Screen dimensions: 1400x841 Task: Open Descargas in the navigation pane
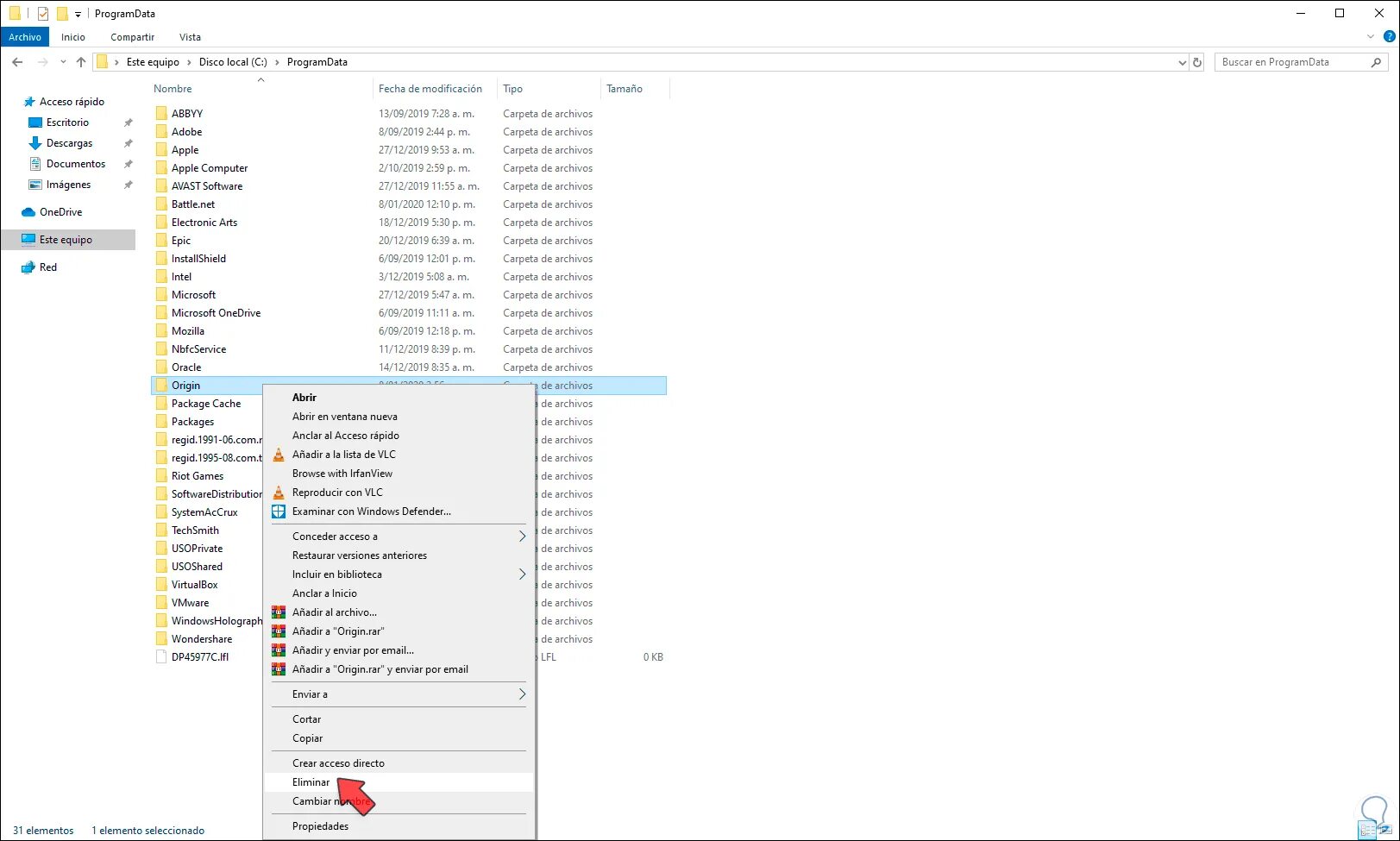pos(69,143)
